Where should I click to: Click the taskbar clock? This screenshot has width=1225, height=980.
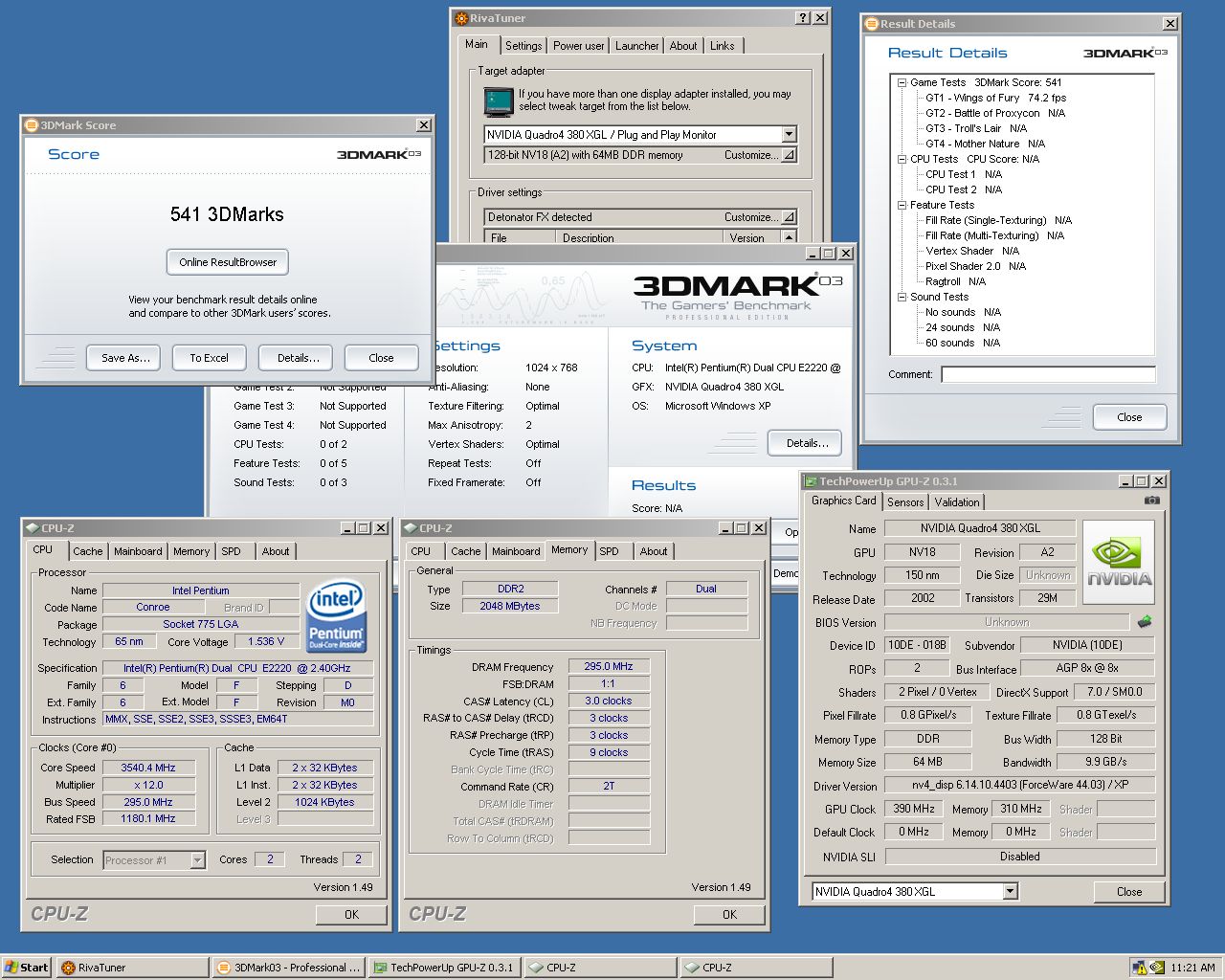(x=1192, y=968)
